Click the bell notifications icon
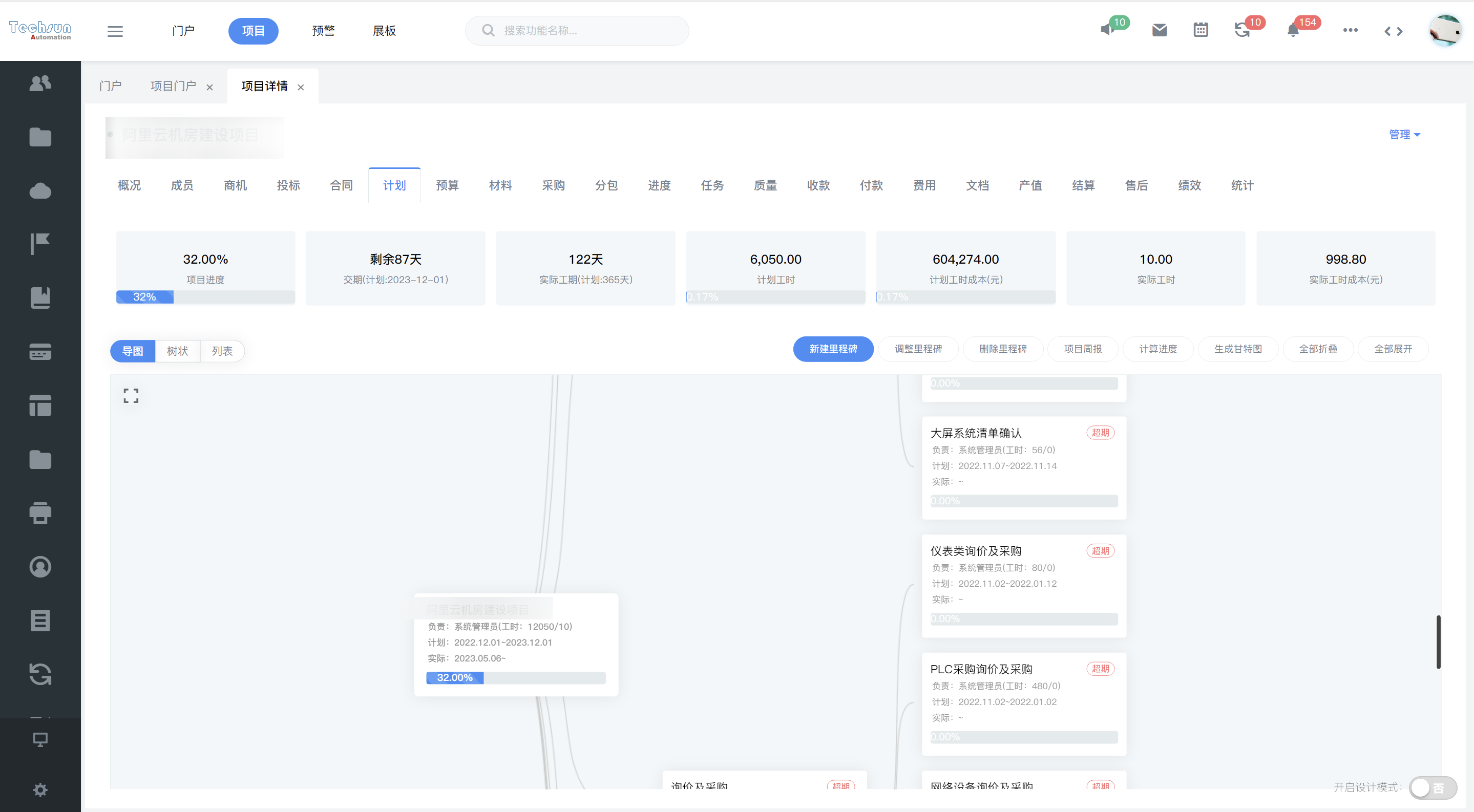Viewport: 1474px width, 812px height. click(1293, 31)
